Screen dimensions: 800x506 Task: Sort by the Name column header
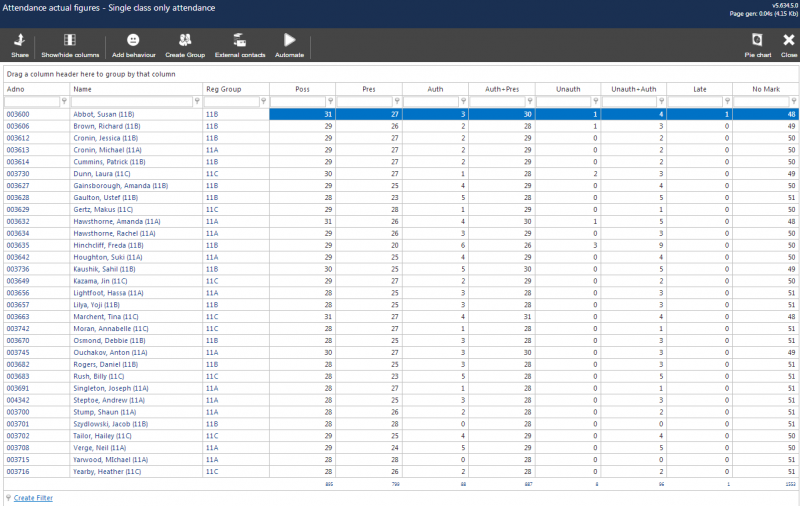pos(136,89)
